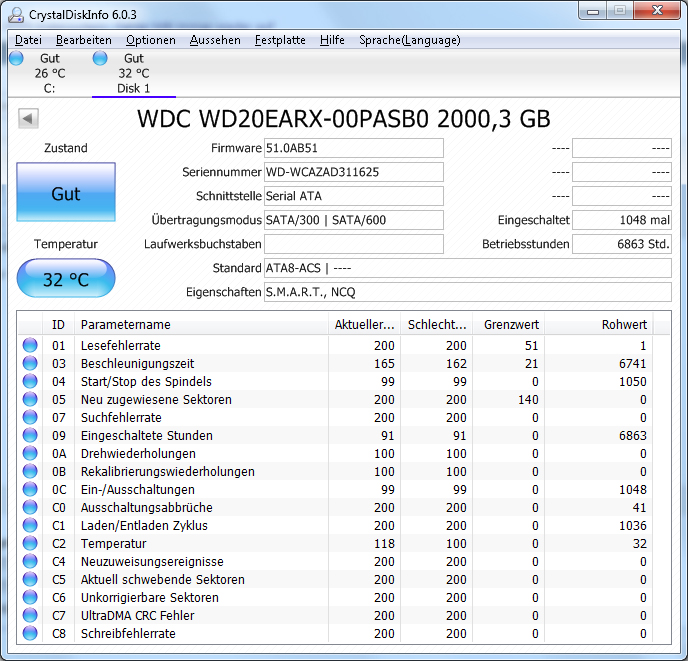
Task: Click the Firmware field 51.0AB51
Action: [x=354, y=148]
